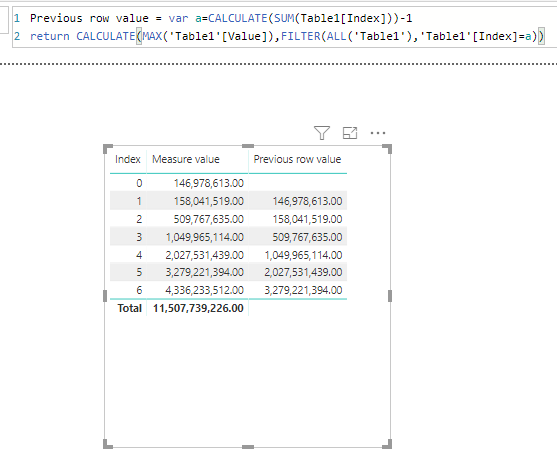
Task: Select the right-middle resize handle of table
Action: tap(390, 296)
